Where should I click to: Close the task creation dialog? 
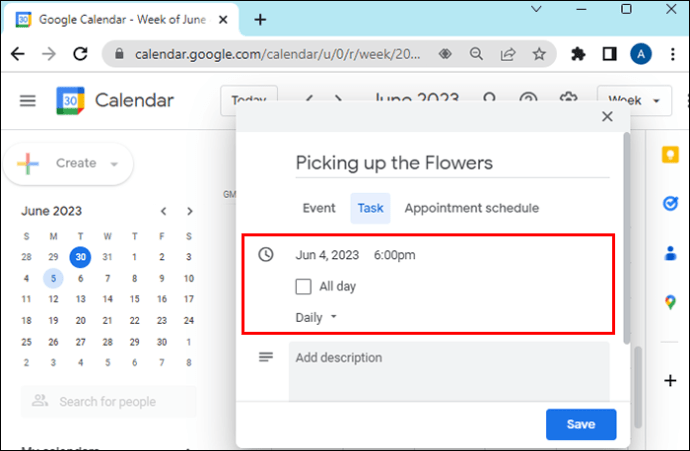606,117
